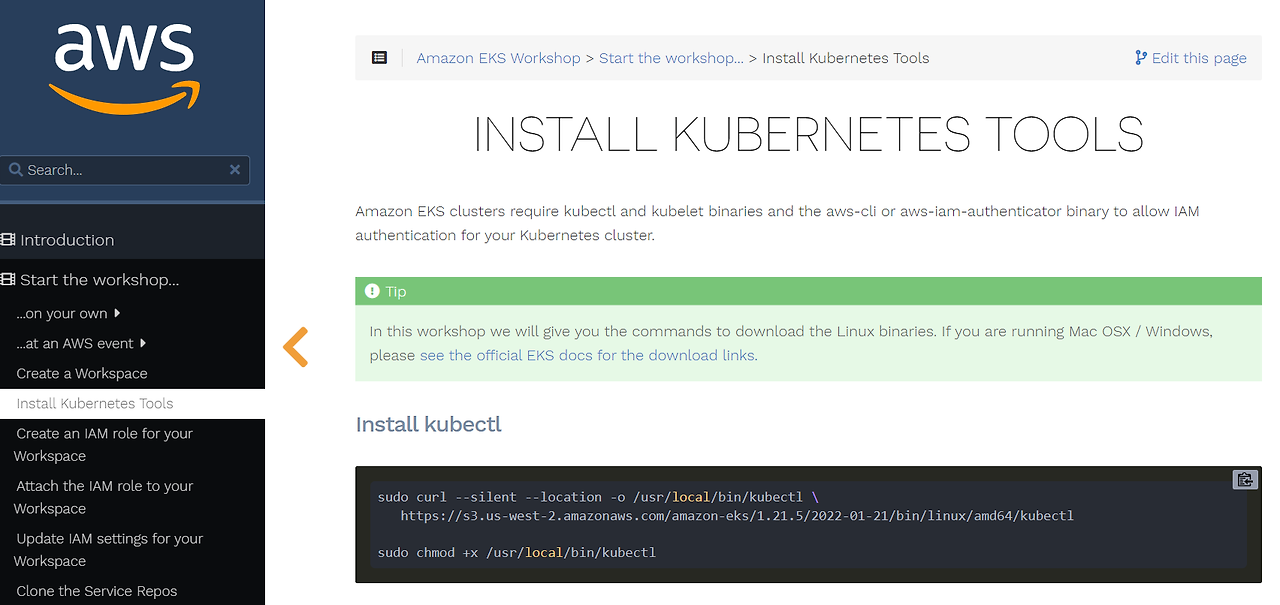1280x605 pixels.
Task: Open Update IAM settings for your Workspace
Action: coord(108,549)
